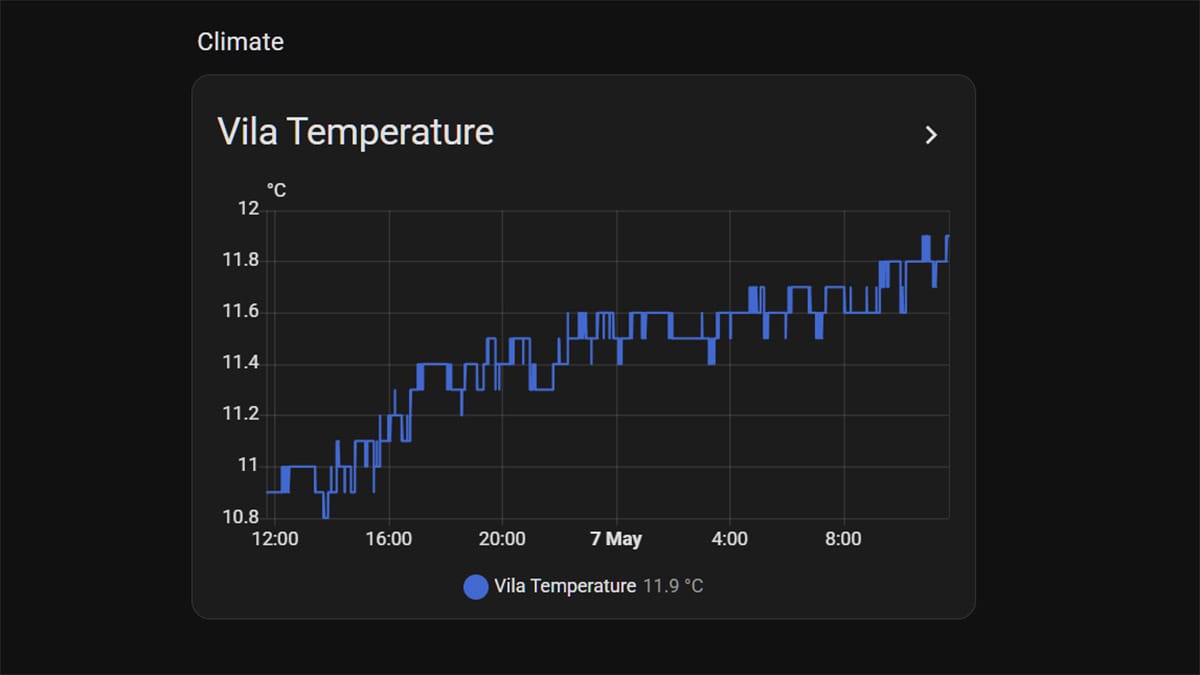This screenshot has height=675, width=1200.
Task: Click the 20:00 time axis label
Action: (502, 539)
